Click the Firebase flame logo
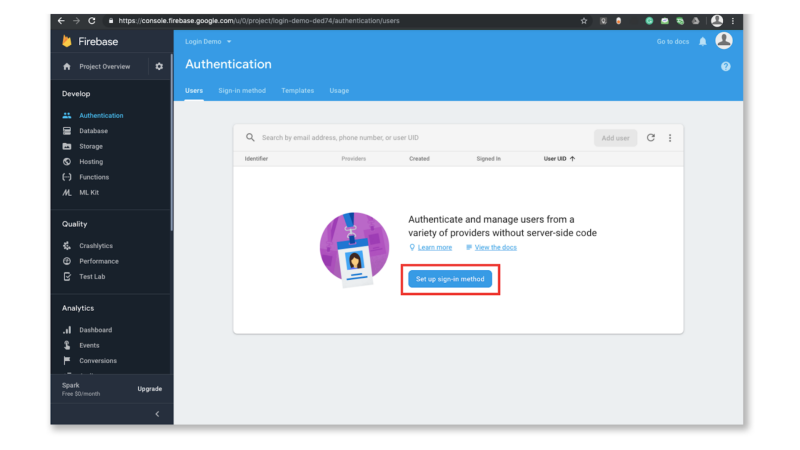This screenshot has width=800, height=450. pyautogui.click(x=67, y=41)
